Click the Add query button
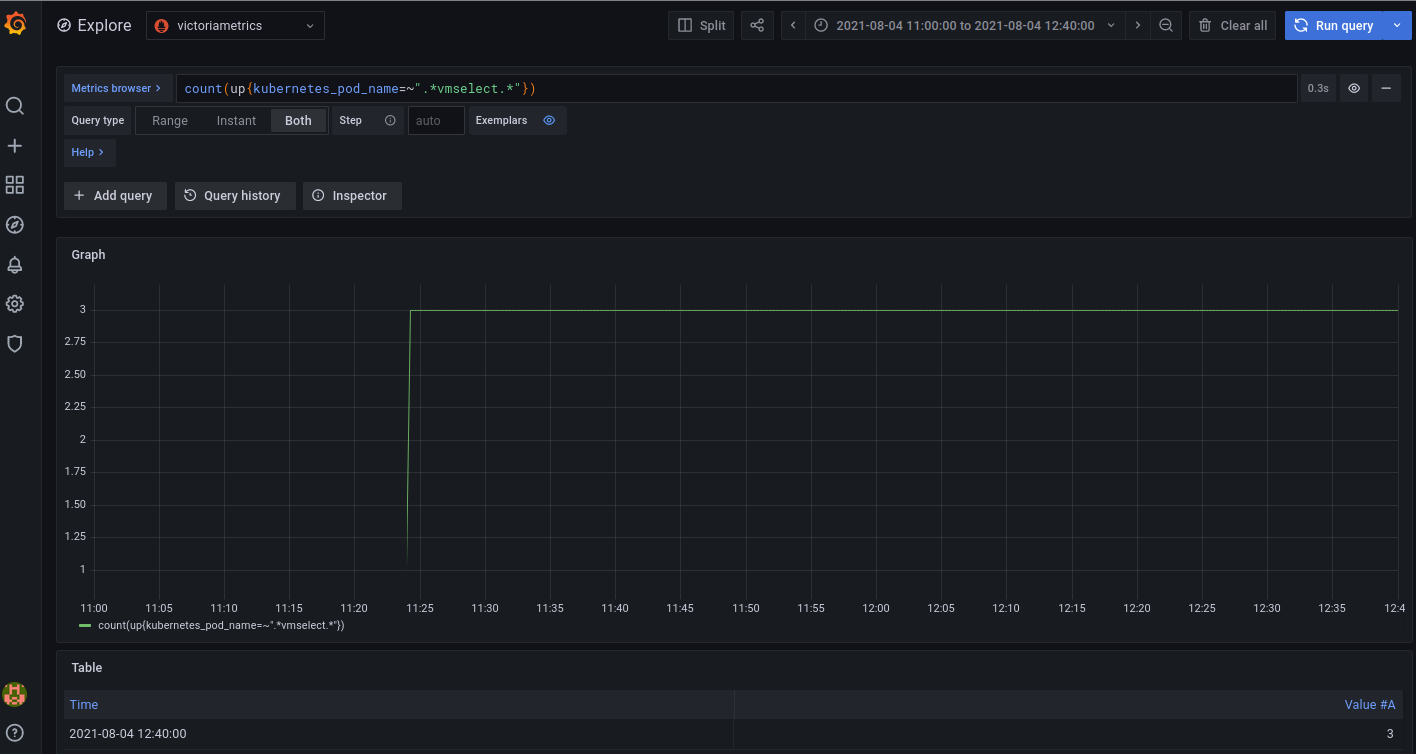The width and height of the screenshot is (1416, 754). (x=114, y=196)
